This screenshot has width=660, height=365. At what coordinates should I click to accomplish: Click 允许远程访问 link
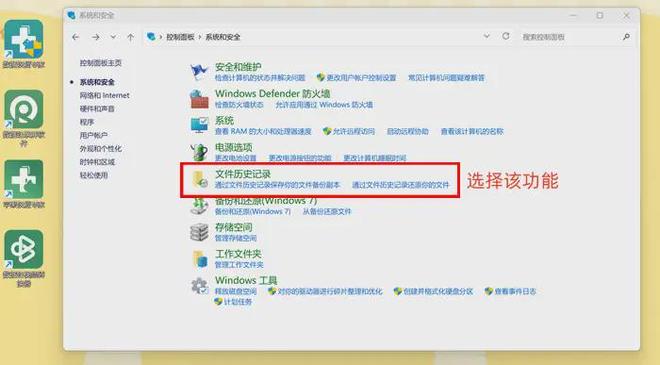coord(354,131)
